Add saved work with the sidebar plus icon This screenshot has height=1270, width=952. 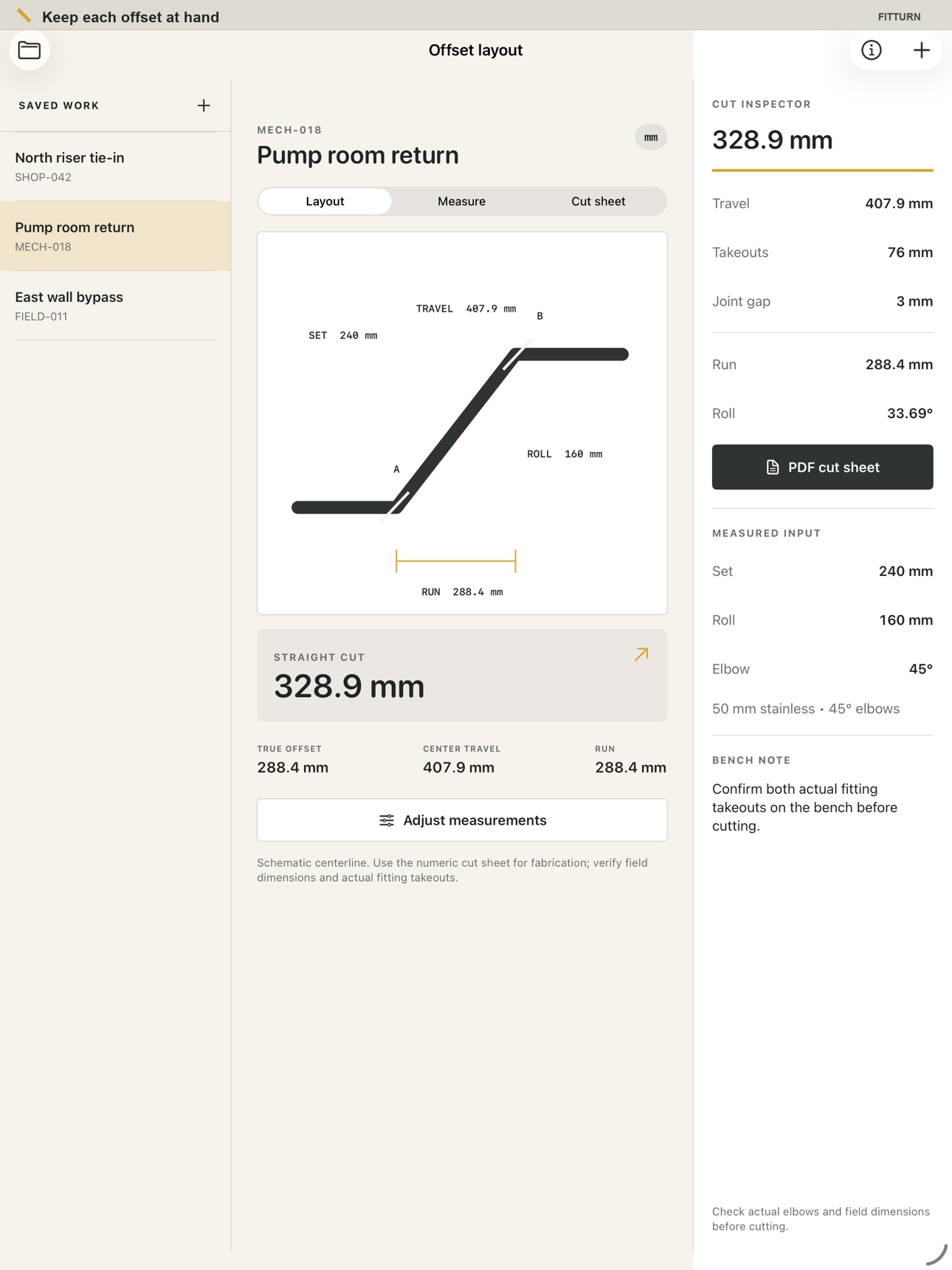click(204, 106)
